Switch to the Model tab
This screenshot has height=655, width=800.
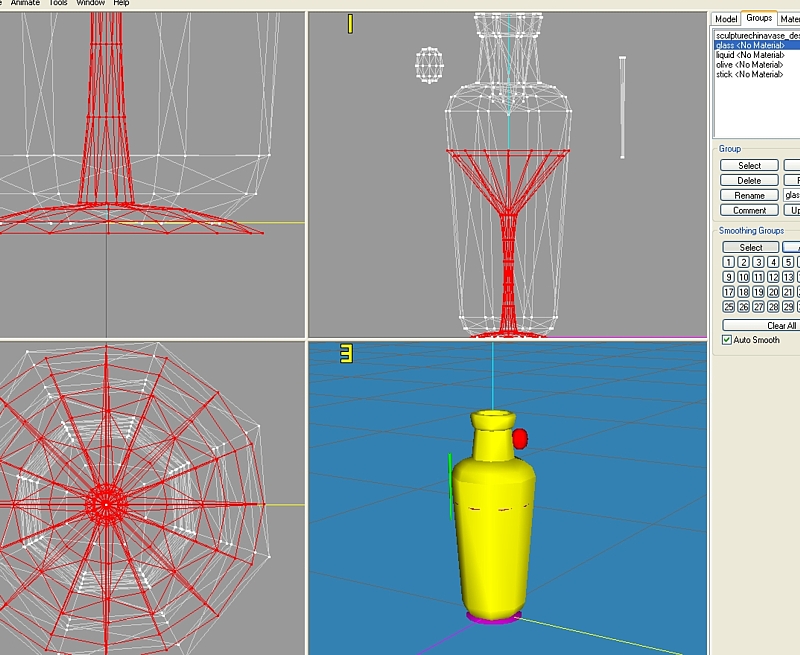coord(726,18)
